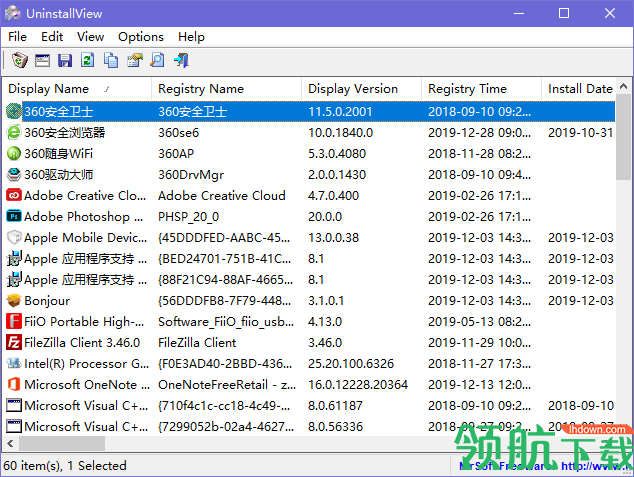Click the Intel(R) Processor Graphics icon

click(14, 363)
